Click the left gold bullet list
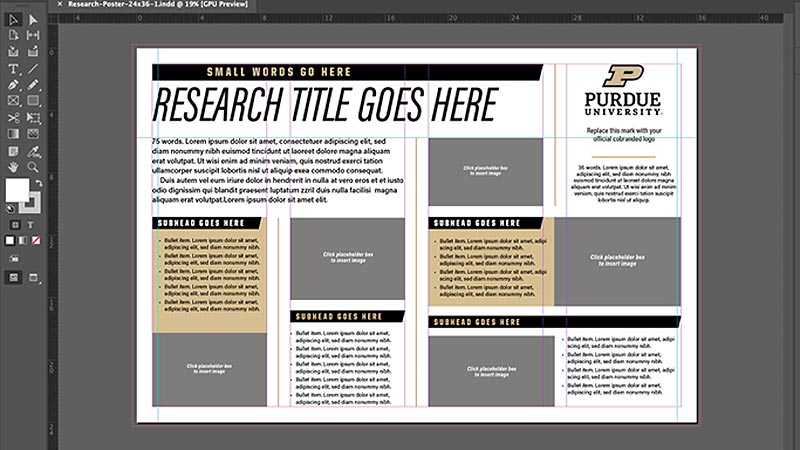Viewport: 800px width, 450px height. coord(209,274)
